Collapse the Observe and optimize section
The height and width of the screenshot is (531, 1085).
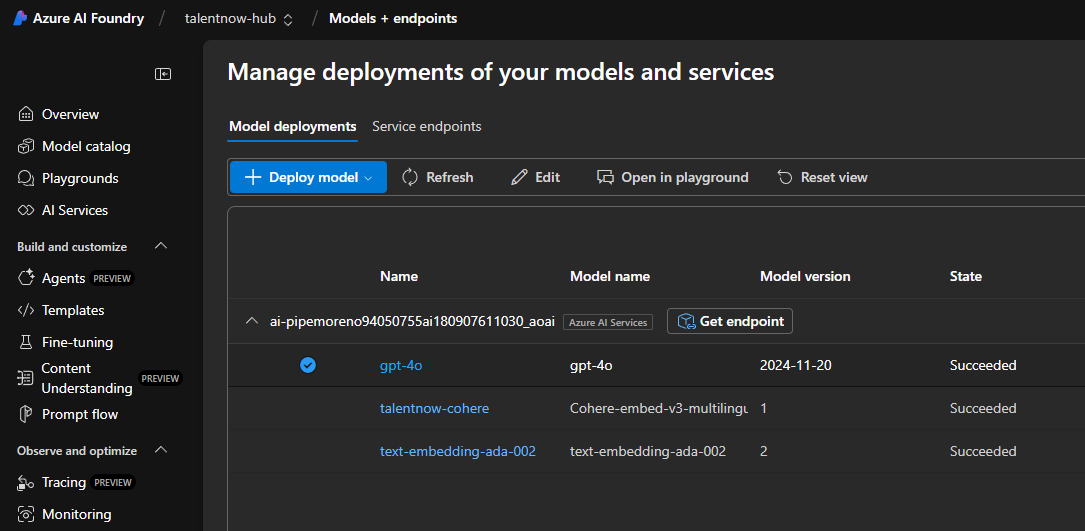coord(161,451)
